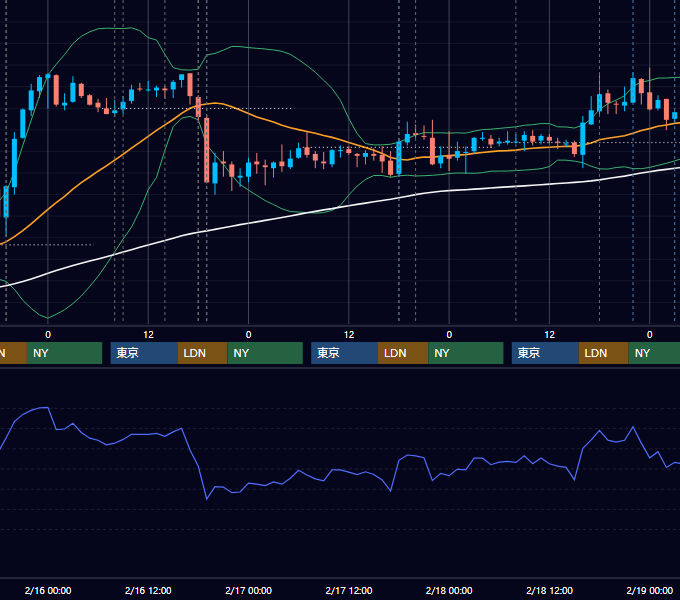Select the 東京 session block on 2/17
The width and height of the screenshot is (680, 600).
[344, 353]
